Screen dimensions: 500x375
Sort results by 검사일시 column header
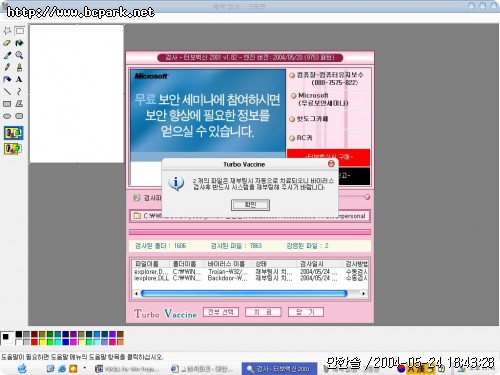(x=320, y=264)
